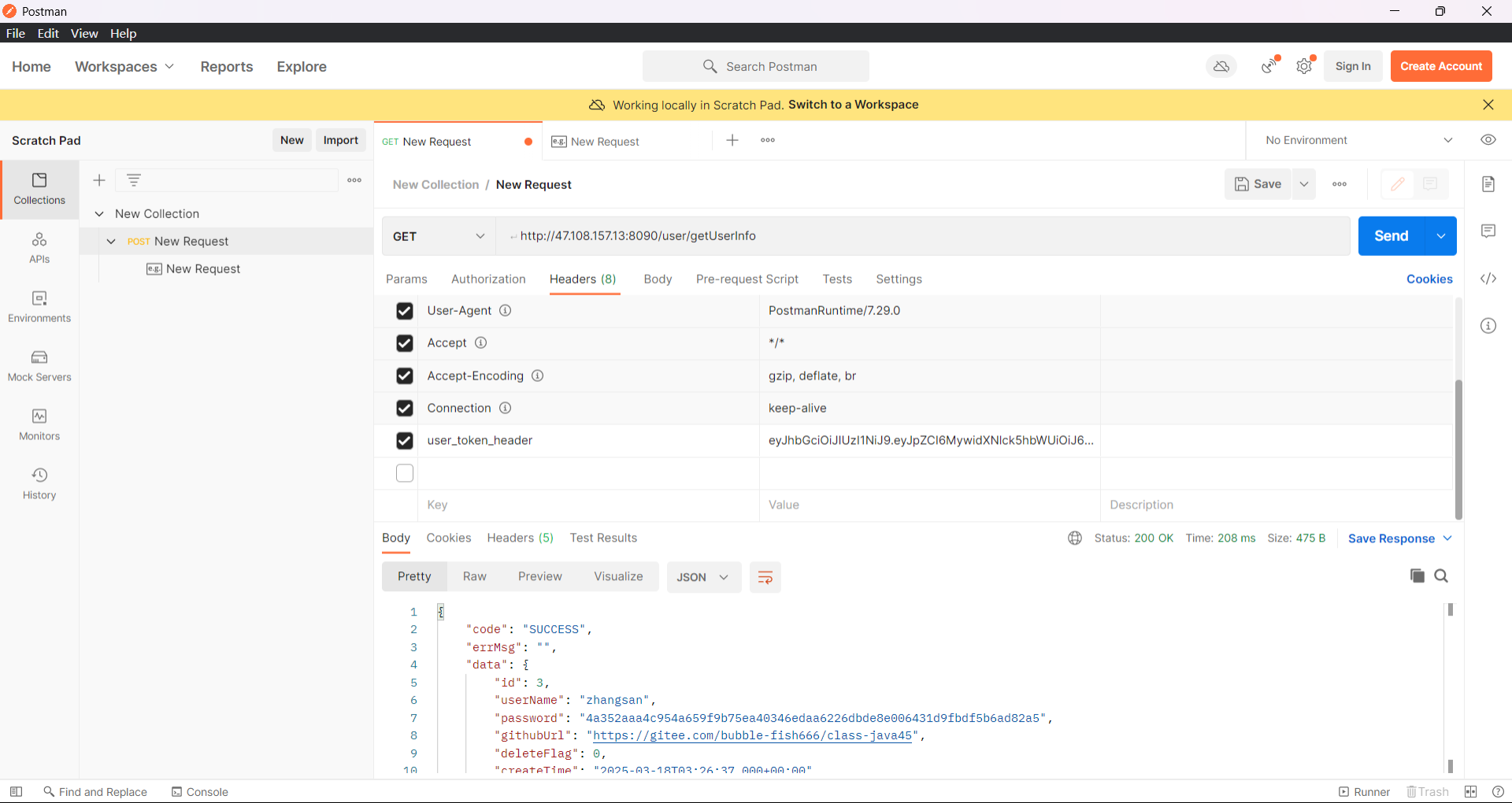Click the Search Postman field
The width and height of the screenshot is (1512, 803).
click(x=756, y=66)
